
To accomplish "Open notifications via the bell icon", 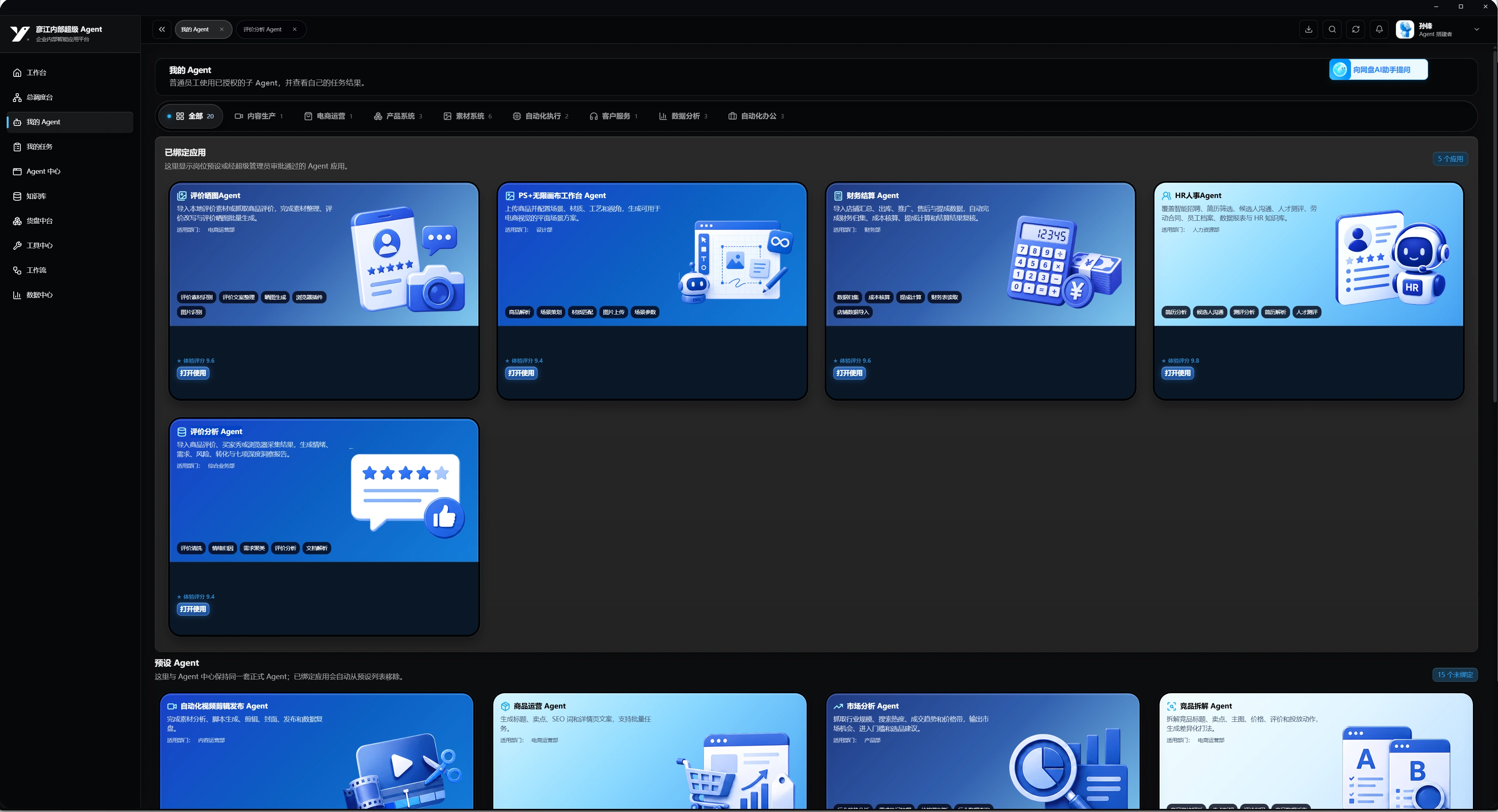I will pyautogui.click(x=1379, y=29).
